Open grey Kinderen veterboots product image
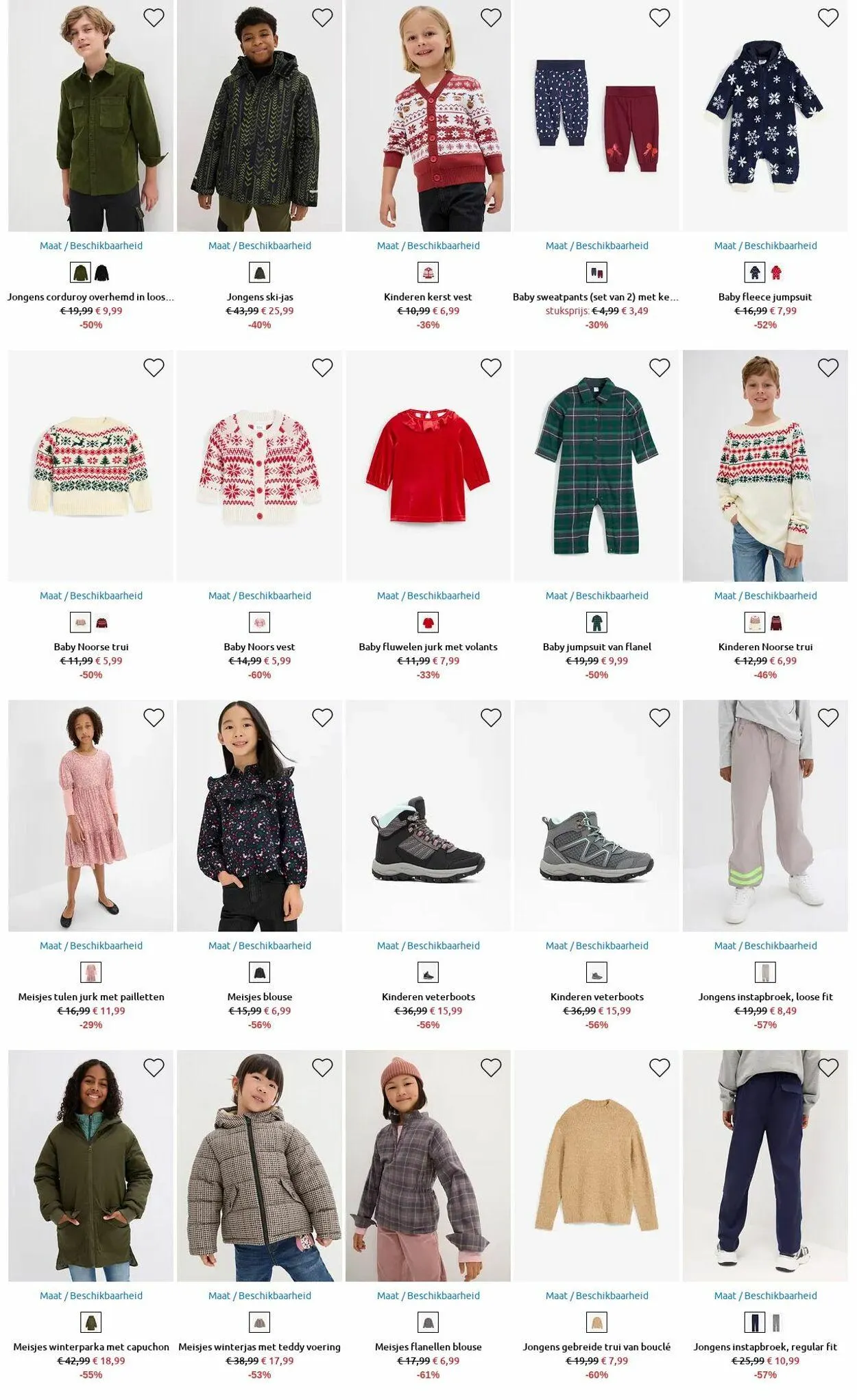The image size is (857, 1400). [597, 816]
